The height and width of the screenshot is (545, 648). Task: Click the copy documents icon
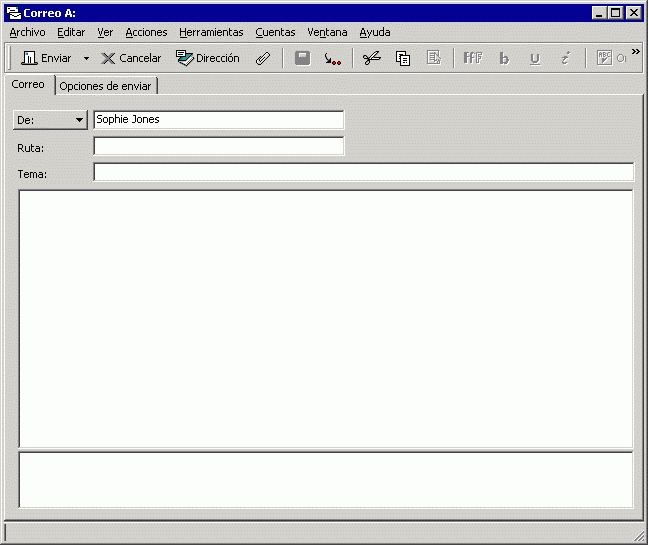pyautogui.click(x=403, y=58)
